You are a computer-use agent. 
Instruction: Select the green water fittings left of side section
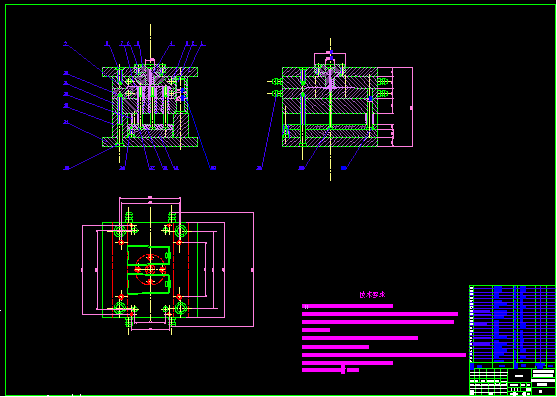point(275,87)
